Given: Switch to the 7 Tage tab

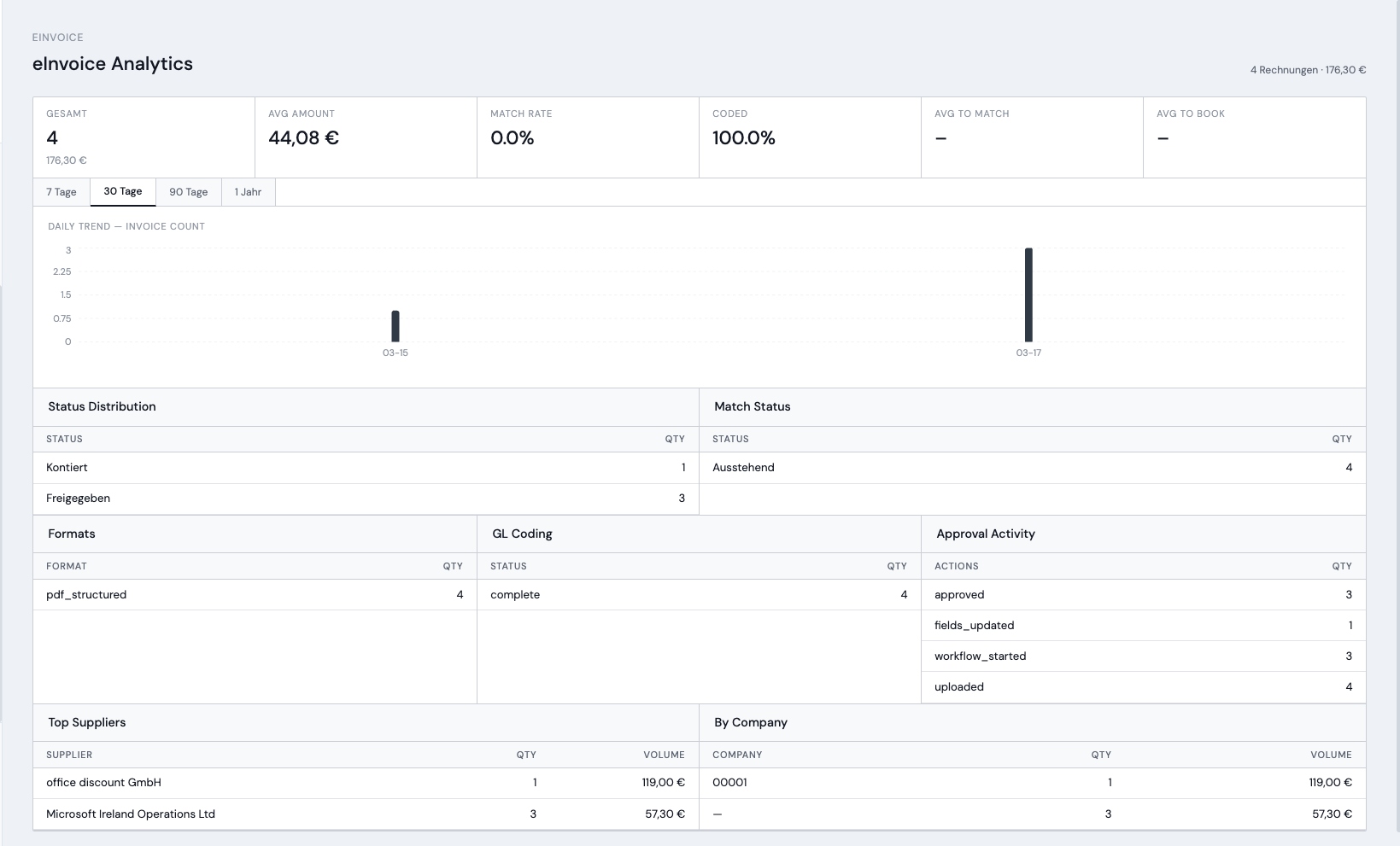Looking at the screenshot, I should point(62,192).
